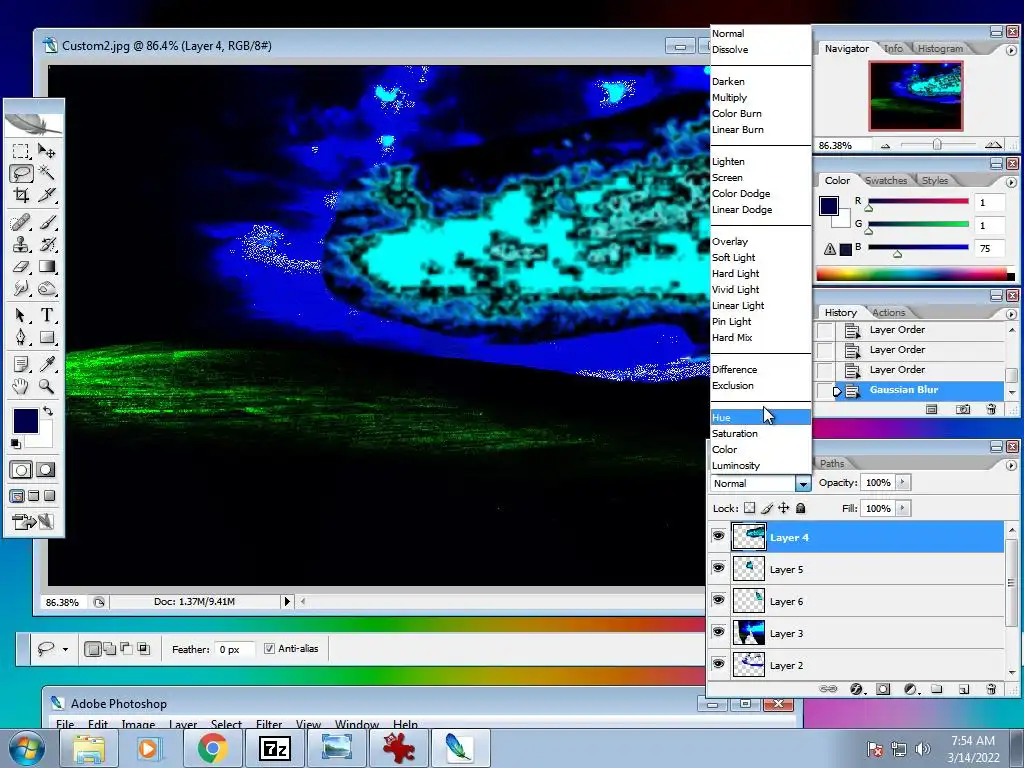The width and height of the screenshot is (1024, 768).
Task: Select the Hand tool
Action: click(21, 386)
